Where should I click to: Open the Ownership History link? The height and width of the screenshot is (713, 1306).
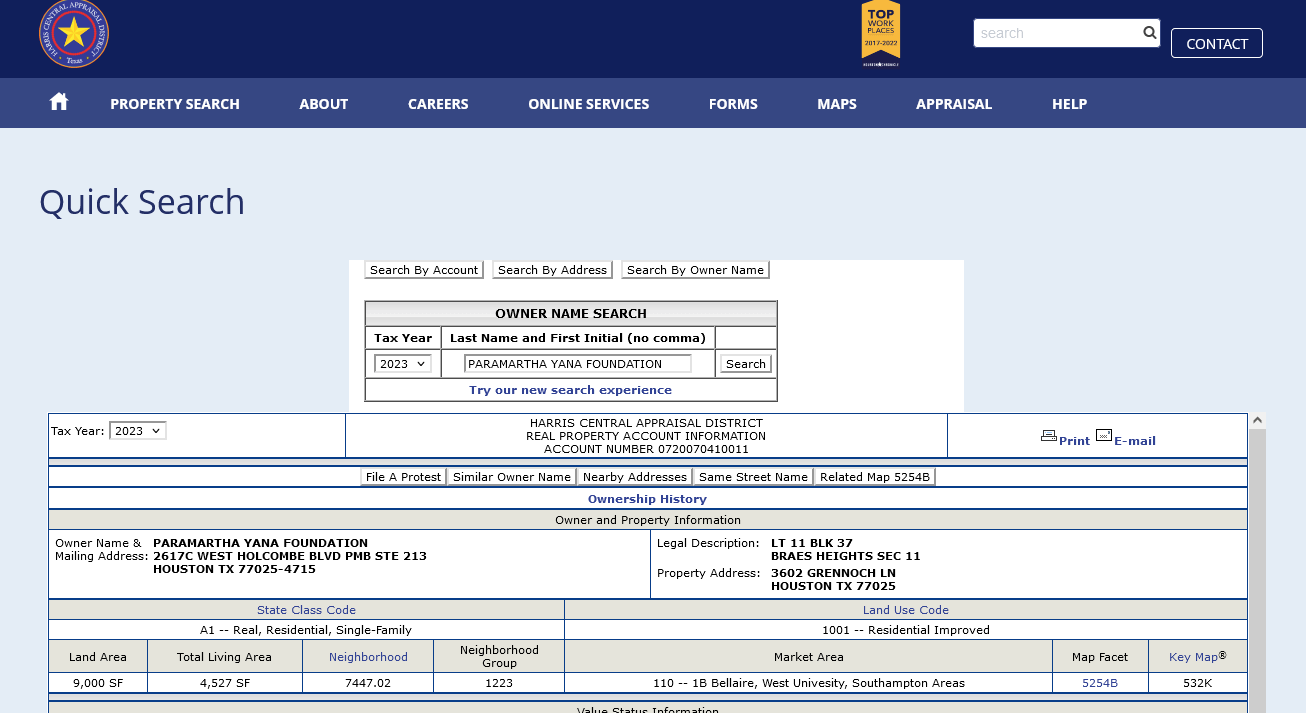(647, 499)
